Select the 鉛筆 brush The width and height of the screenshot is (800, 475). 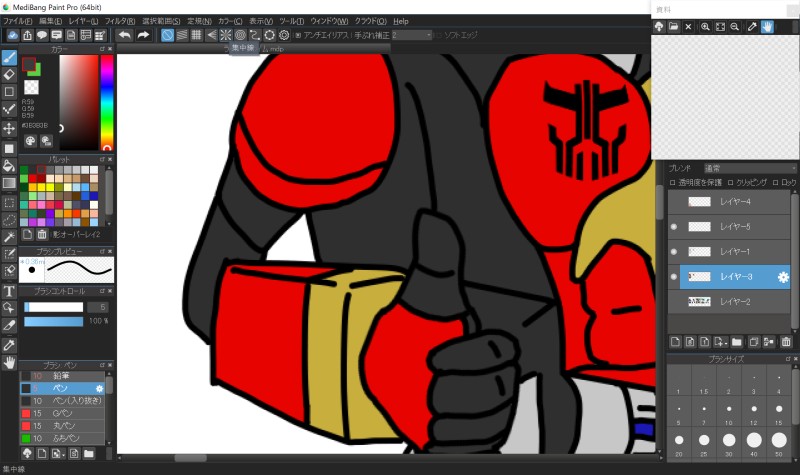click(x=62, y=376)
